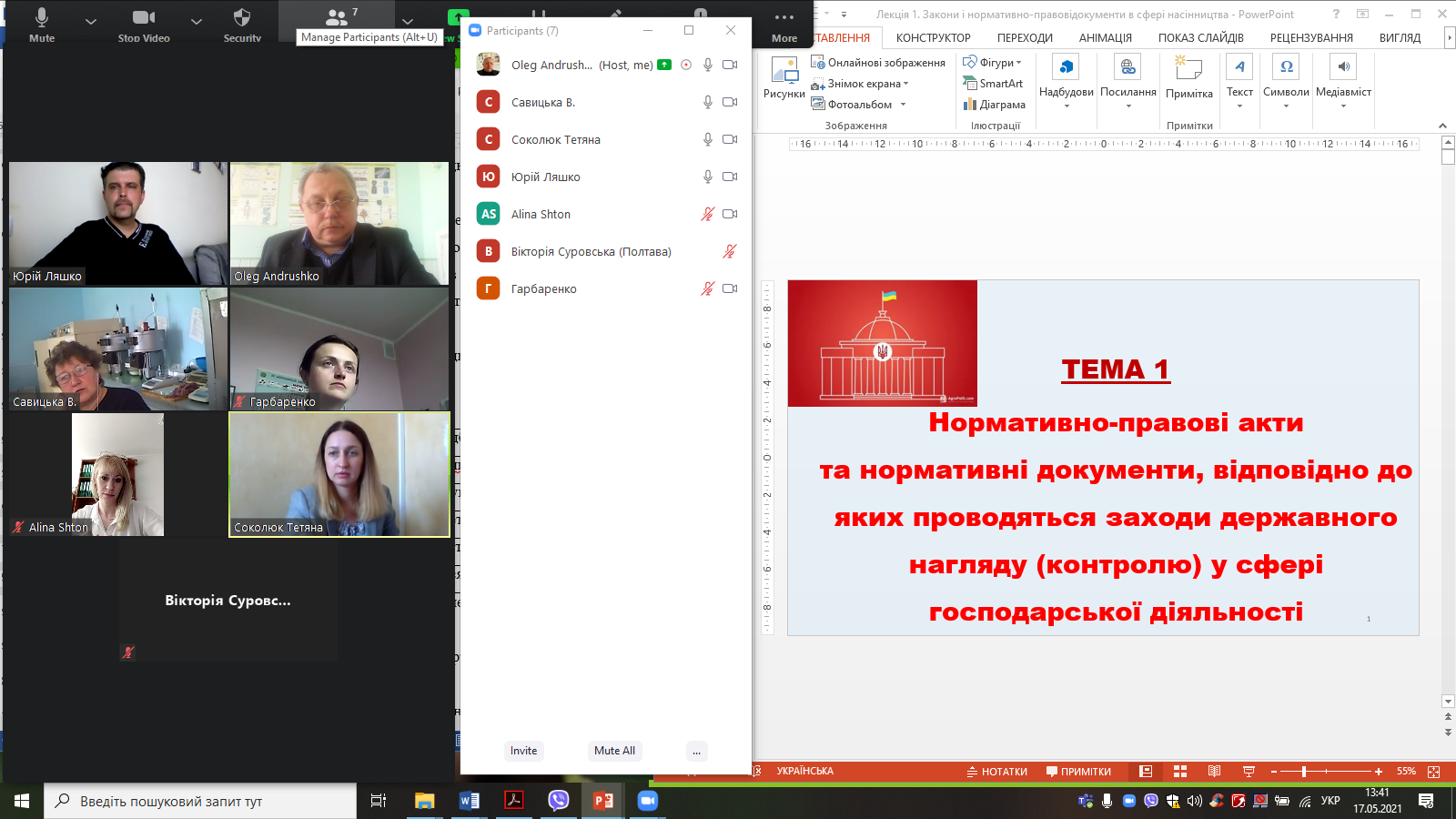The image size is (1456, 819).
Task: Open РЕЦЕНЗУВАННЯ ribbon tab
Action: (x=1311, y=38)
